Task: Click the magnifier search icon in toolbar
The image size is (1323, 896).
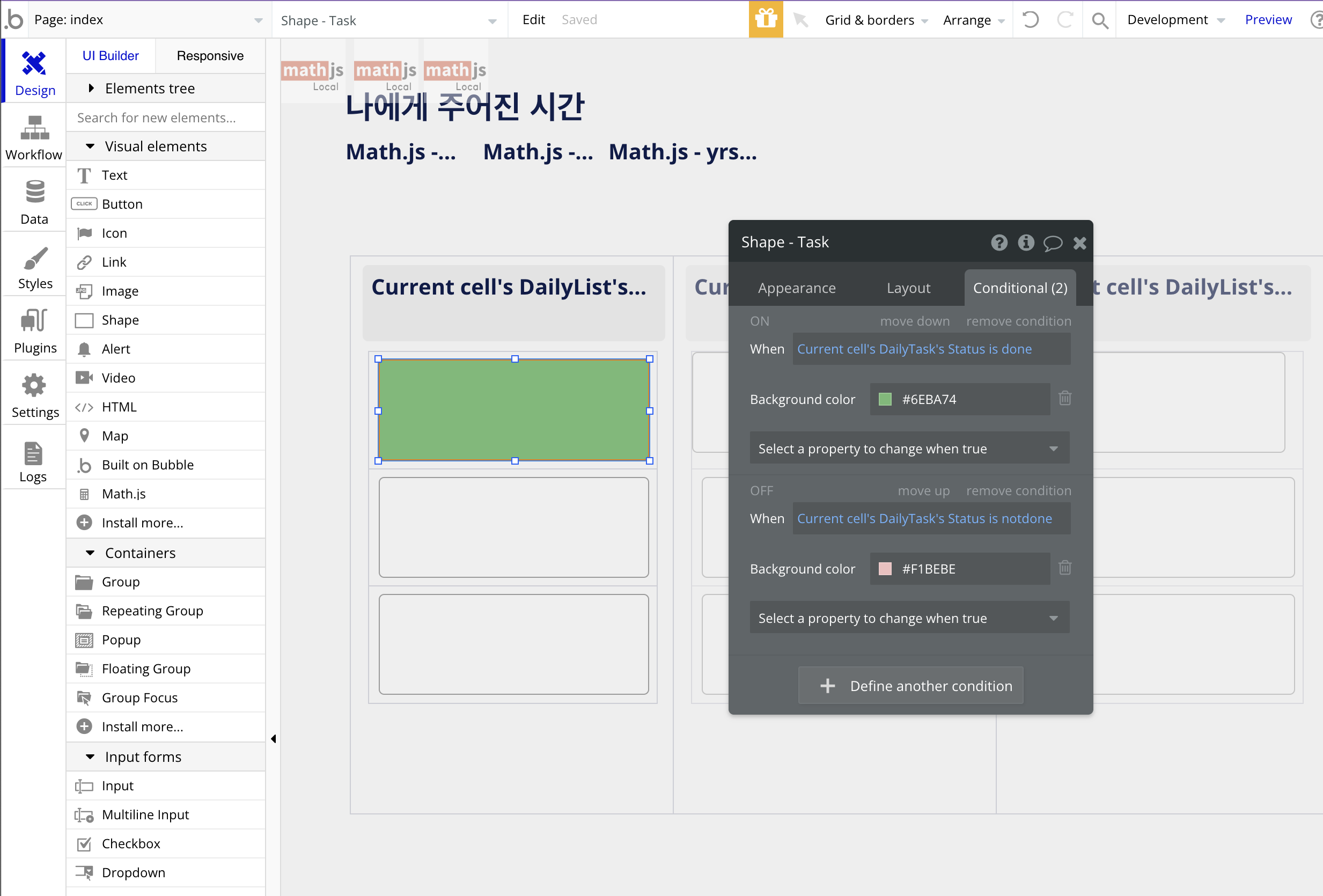Action: 1099,20
